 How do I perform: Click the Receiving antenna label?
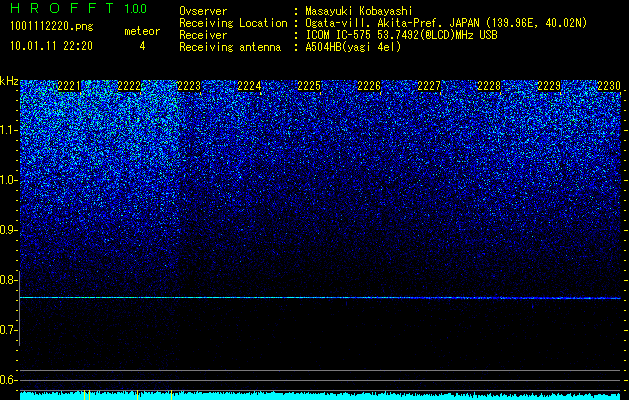[x=230, y=47]
